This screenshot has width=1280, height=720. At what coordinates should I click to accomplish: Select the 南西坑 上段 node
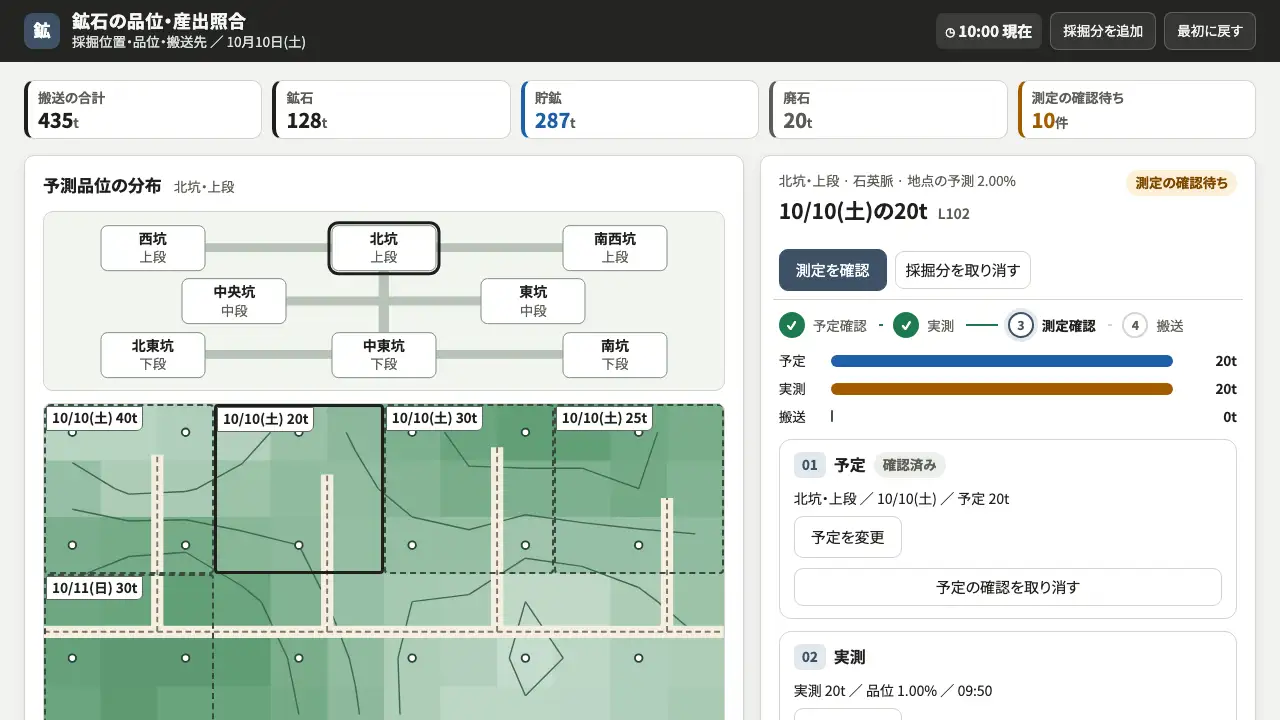pos(615,248)
